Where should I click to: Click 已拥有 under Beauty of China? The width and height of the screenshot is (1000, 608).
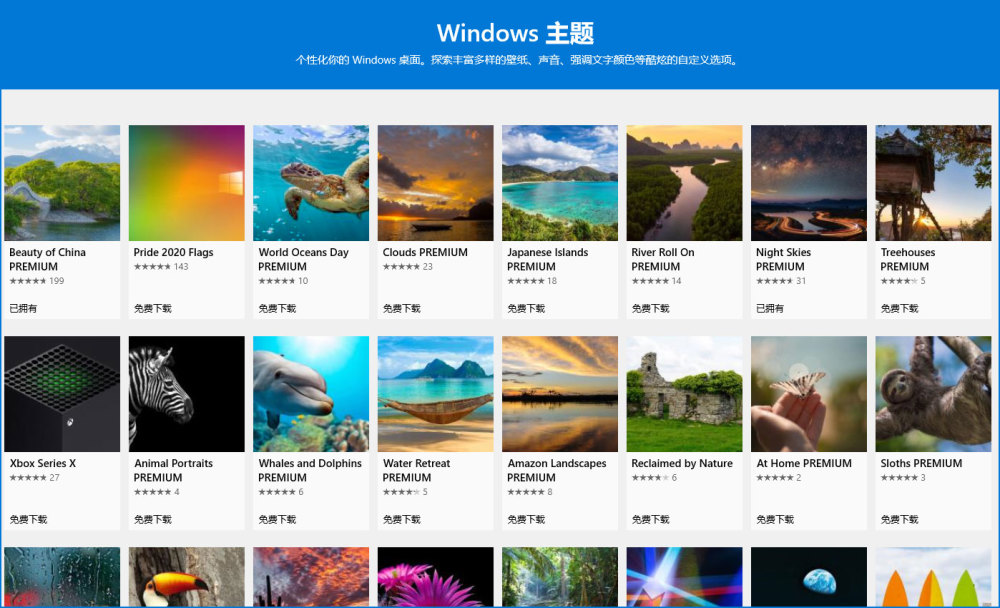tap(23, 308)
